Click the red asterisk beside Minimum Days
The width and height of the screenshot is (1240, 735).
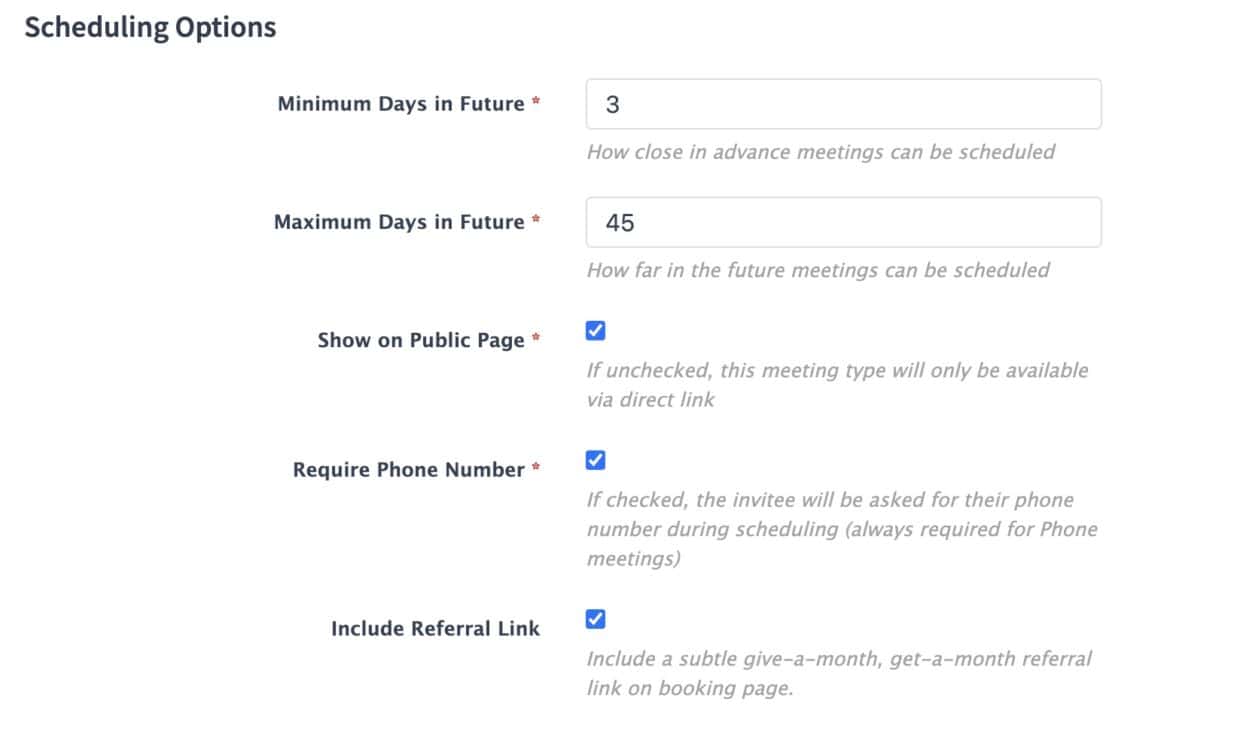(536, 103)
